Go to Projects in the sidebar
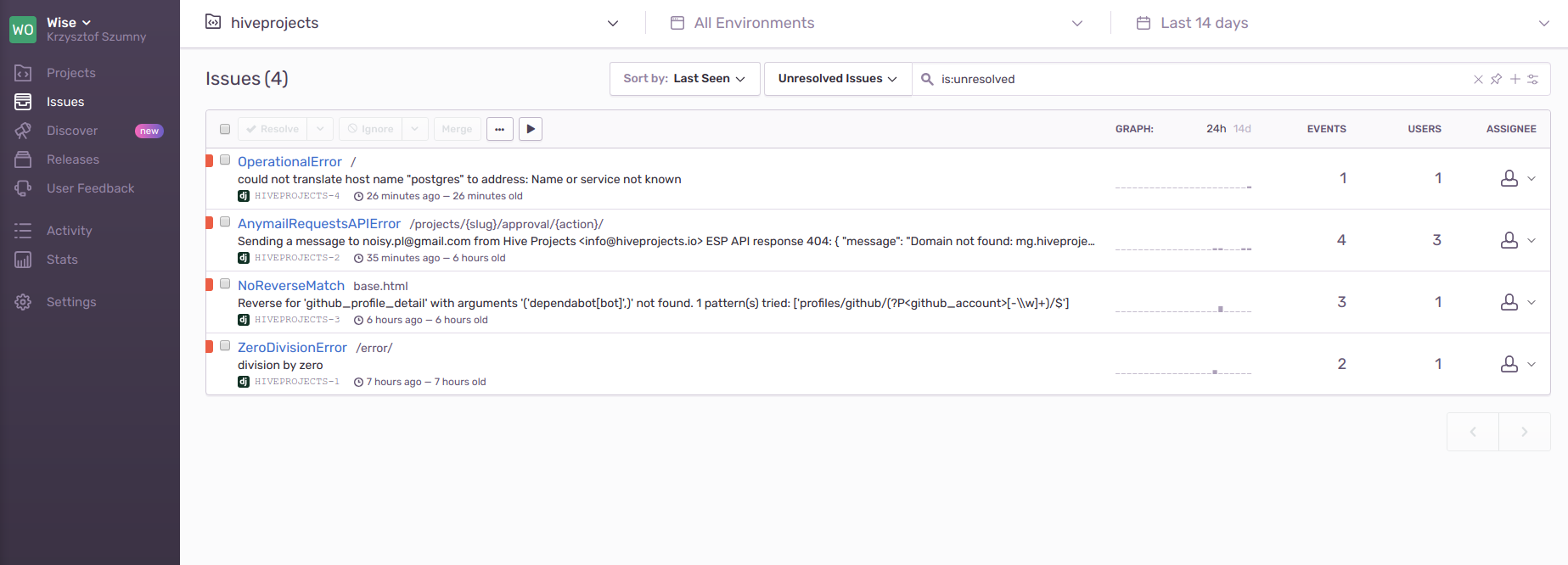 (x=71, y=73)
